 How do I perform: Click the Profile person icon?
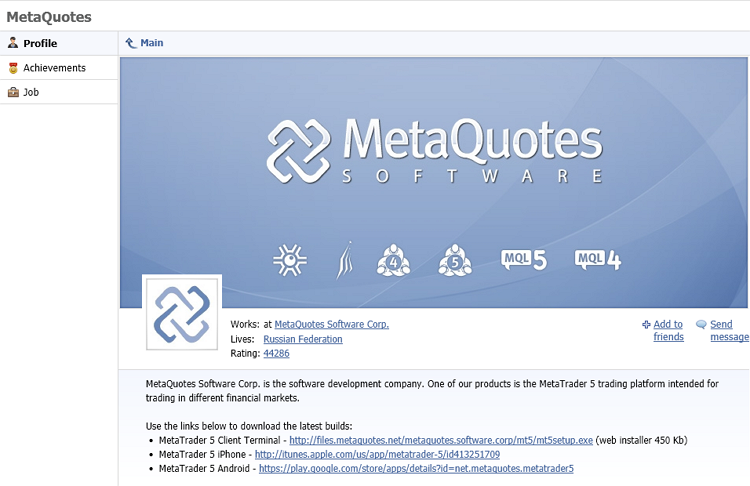pyautogui.click(x=13, y=43)
